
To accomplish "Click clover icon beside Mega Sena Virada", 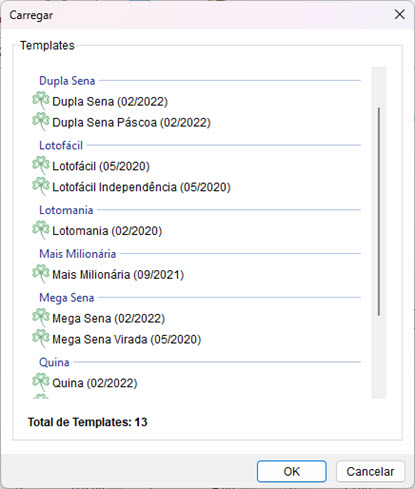I will 41,338.
